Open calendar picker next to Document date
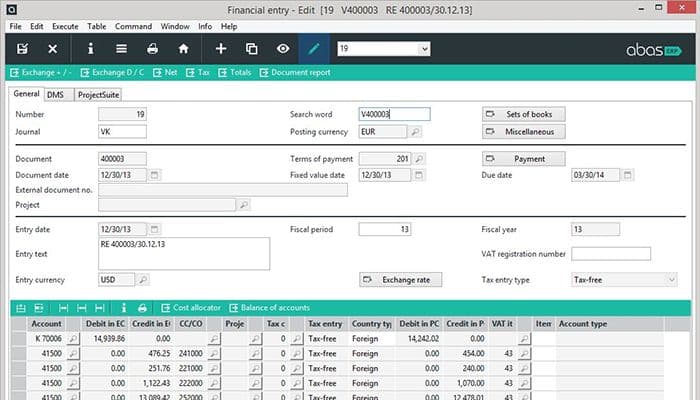 click(156, 175)
